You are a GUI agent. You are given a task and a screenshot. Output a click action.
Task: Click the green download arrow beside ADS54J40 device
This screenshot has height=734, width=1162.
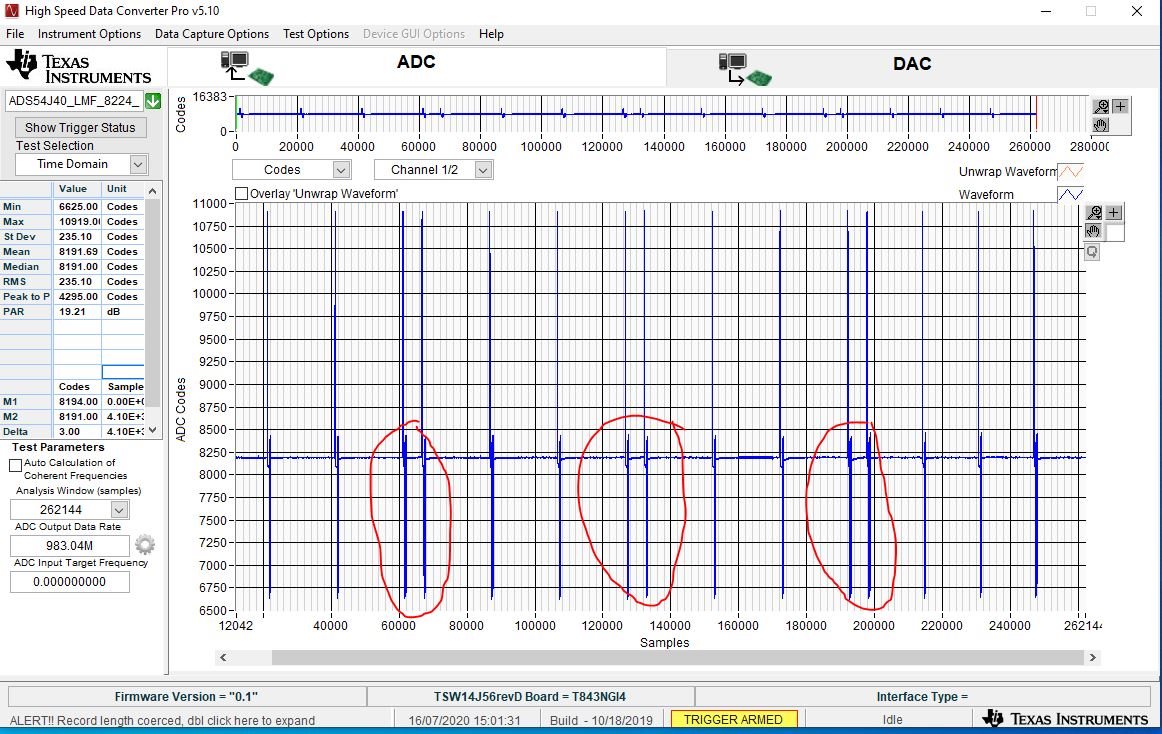tap(153, 101)
